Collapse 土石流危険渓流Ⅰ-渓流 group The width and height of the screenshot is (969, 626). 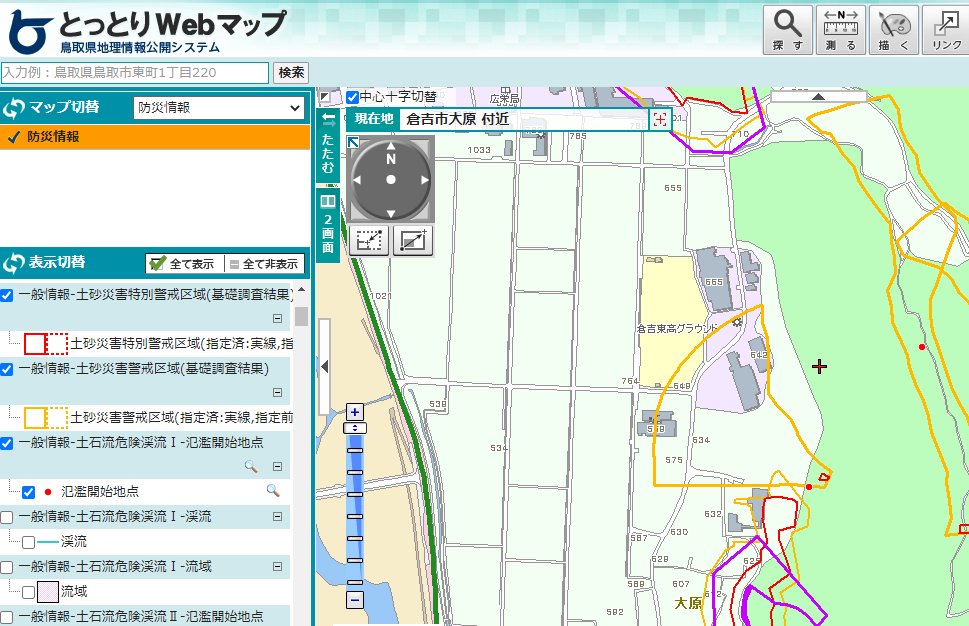[x=277, y=517]
